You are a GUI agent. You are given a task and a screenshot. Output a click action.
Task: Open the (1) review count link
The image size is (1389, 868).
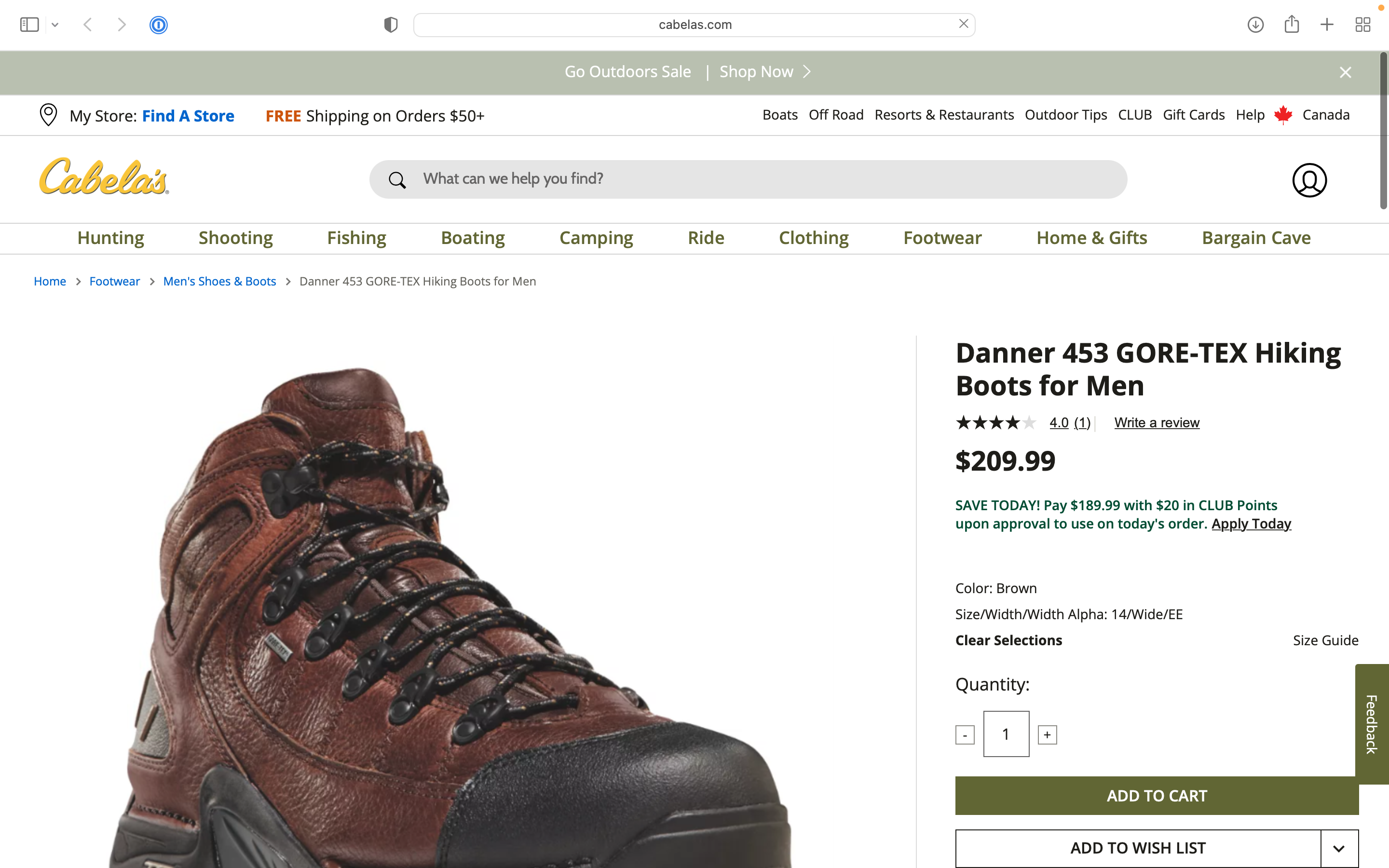(x=1082, y=422)
